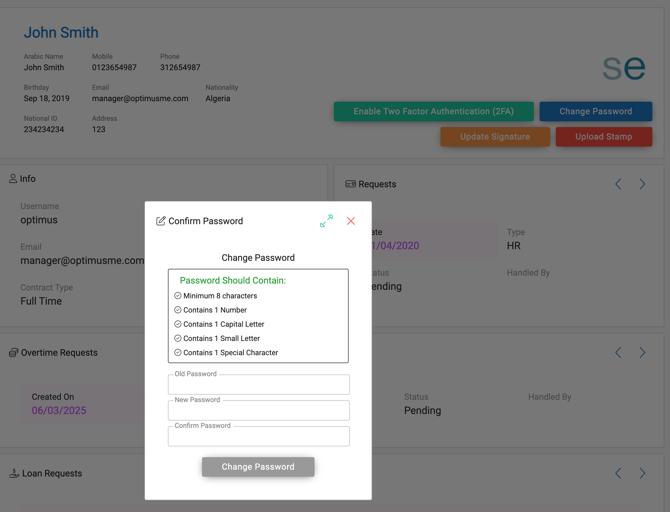
Task: Expand the Confirm Password dialog to fullscreen
Action: click(x=326, y=221)
